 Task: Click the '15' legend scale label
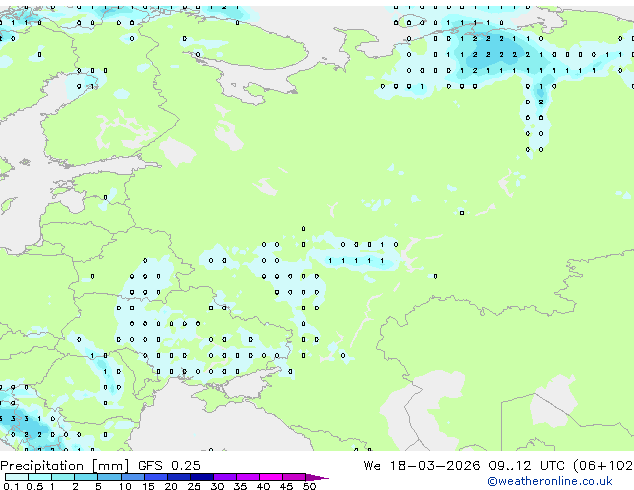coord(148,486)
